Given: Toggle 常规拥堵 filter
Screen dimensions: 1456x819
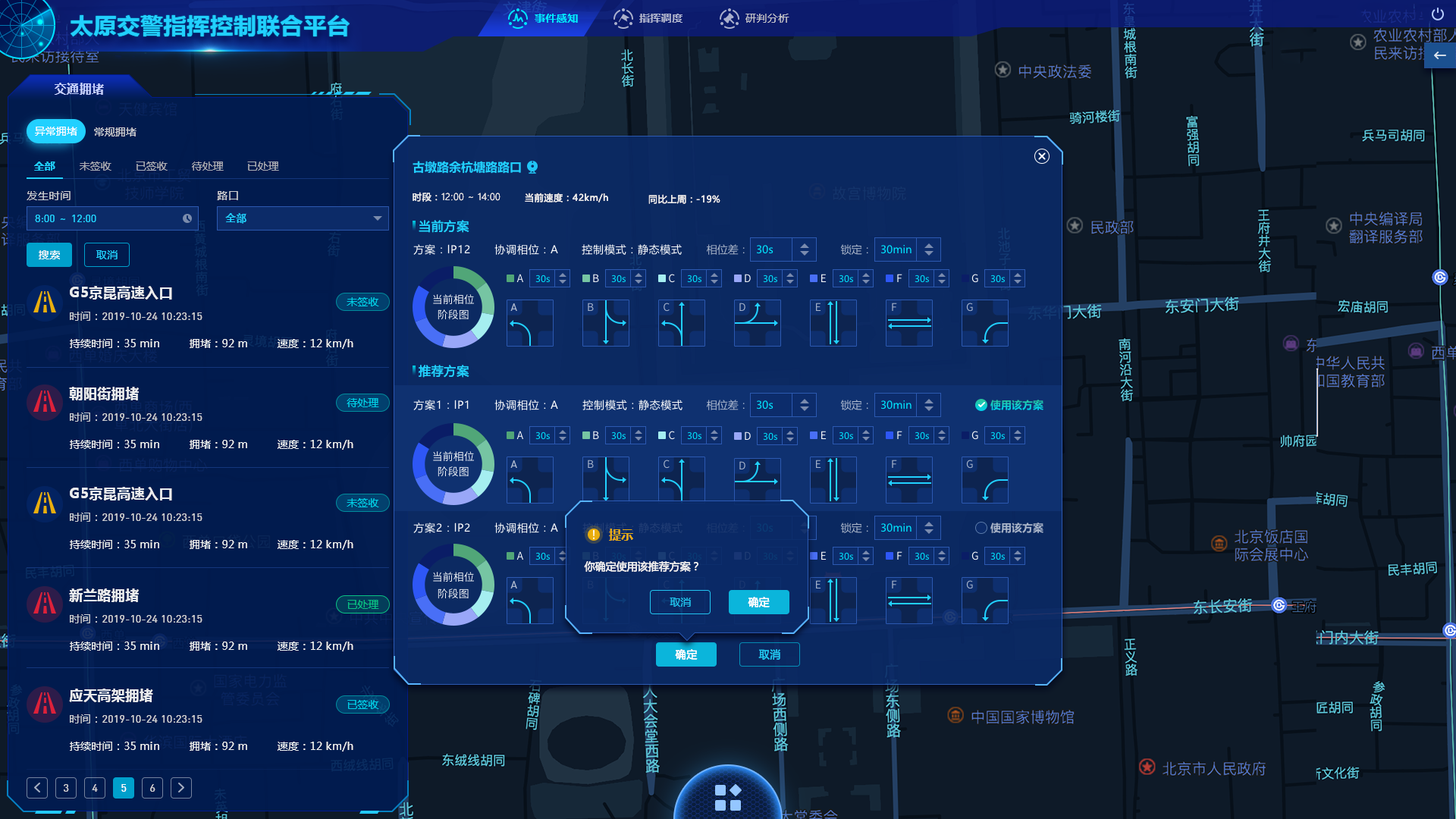Looking at the screenshot, I should tap(115, 132).
